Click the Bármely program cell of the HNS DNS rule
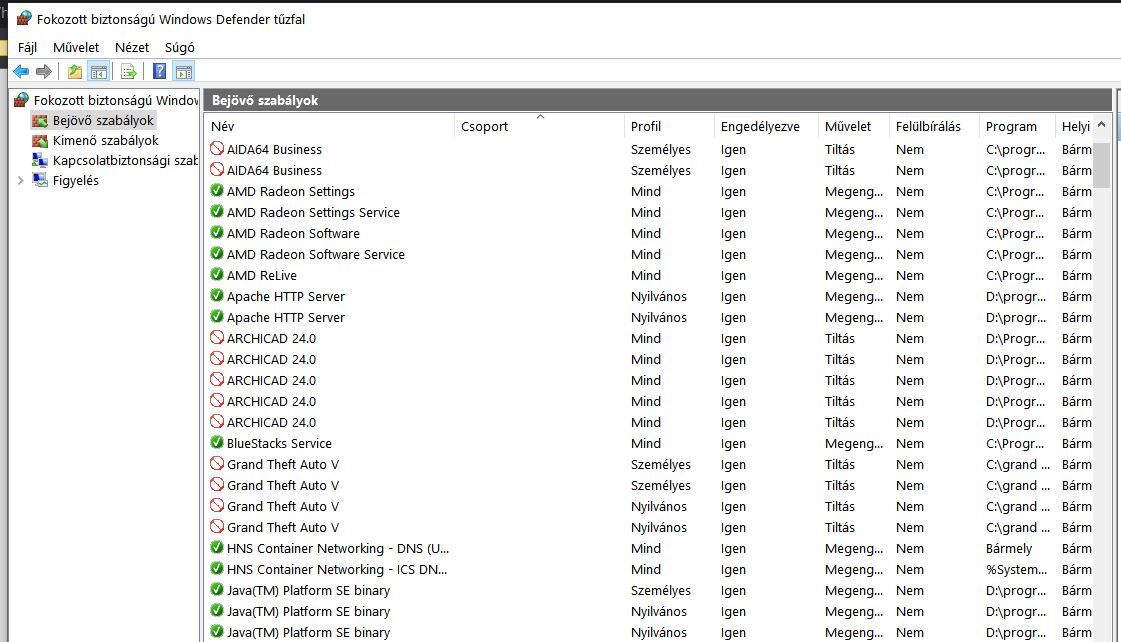This screenshot has width=1121, height=642. point(1009,548)
